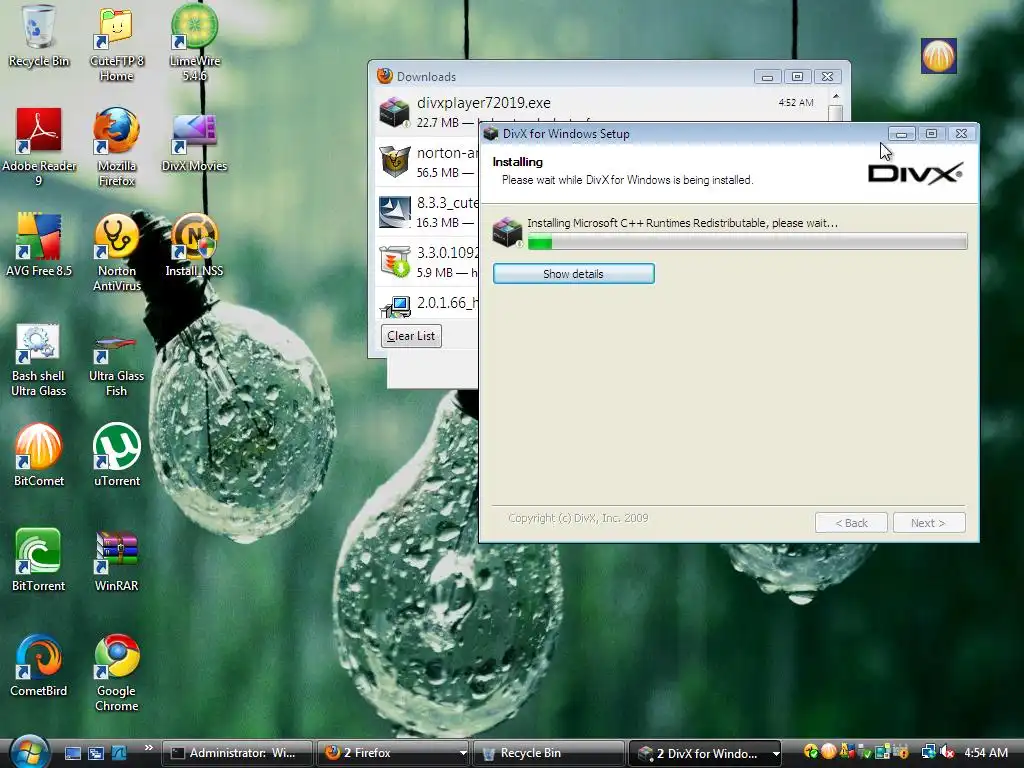Click the Switch between windows quick launch icon

pyautogui.click(x=96, y=753)
